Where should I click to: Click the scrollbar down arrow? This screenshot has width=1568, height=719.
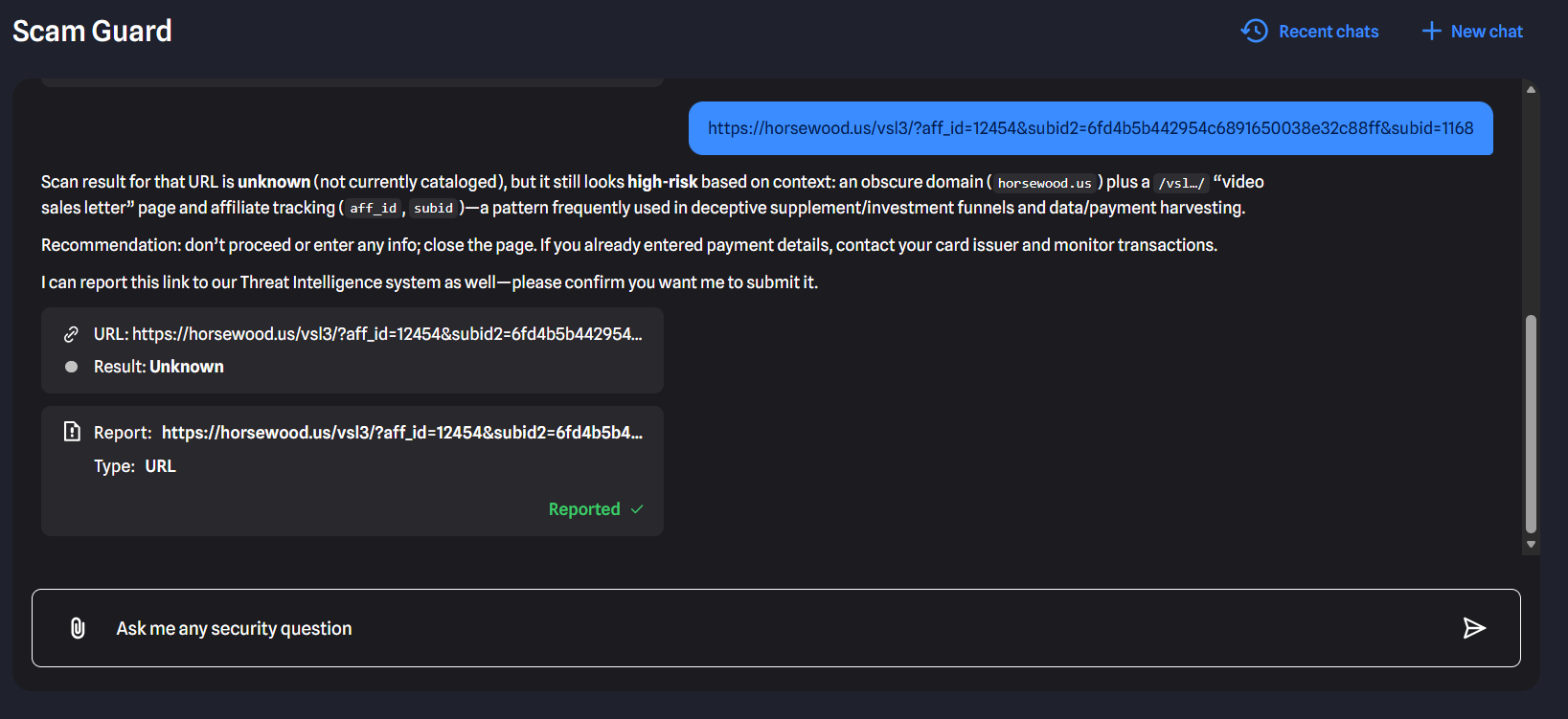[1531, 545]
